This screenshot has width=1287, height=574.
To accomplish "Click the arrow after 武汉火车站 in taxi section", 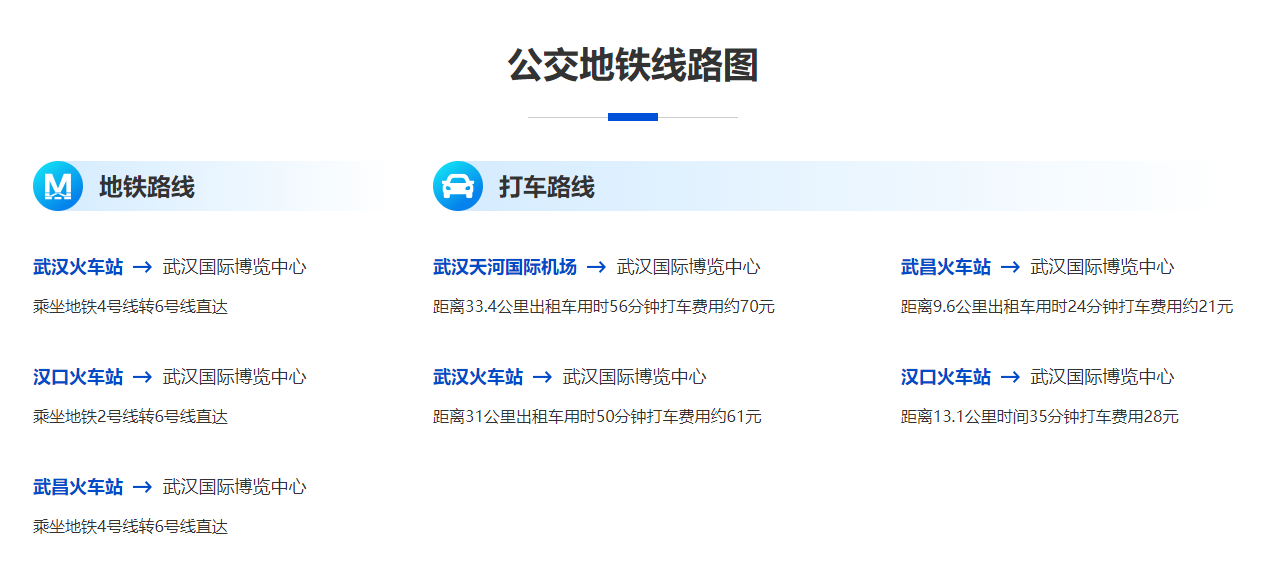I will tap(543, 377).
